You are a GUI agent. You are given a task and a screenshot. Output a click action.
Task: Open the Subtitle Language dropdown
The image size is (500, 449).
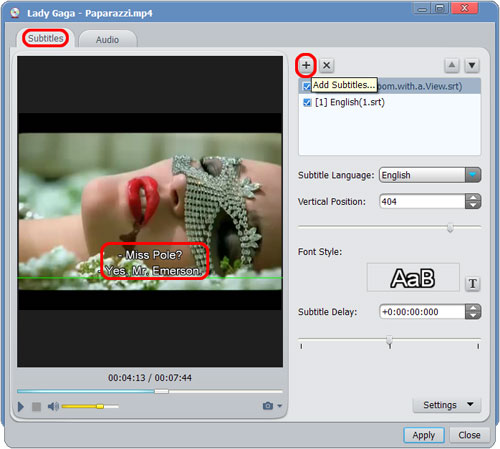[430, 175]
